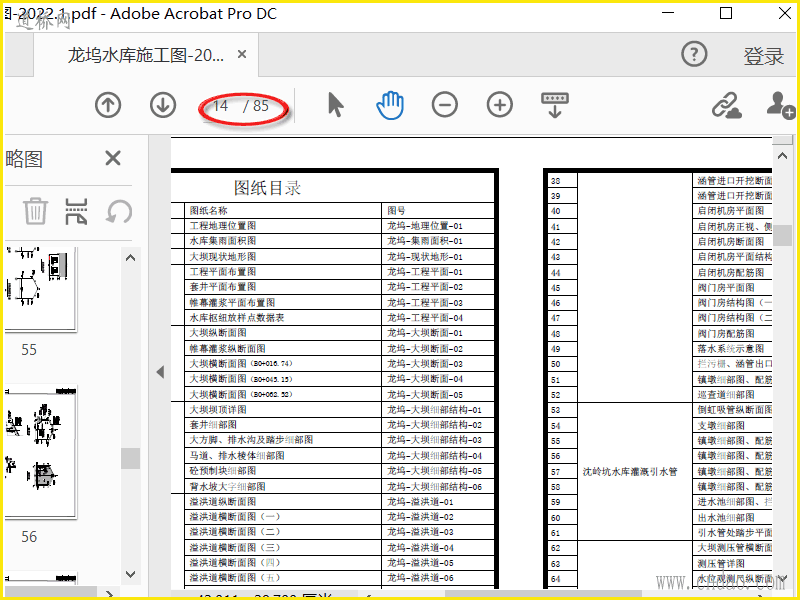Zoom out with the minus icon
Viewport: 800px width, 600px height.
pos(445,105)
